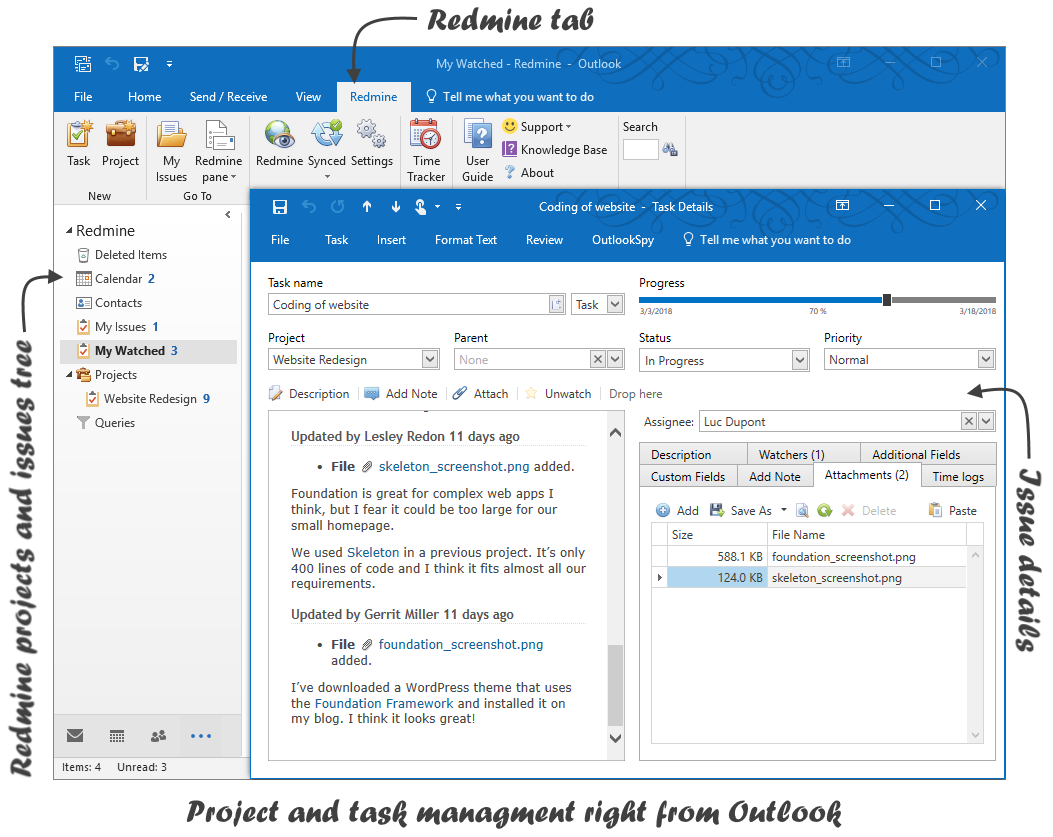Create a new Task from the ribbon
This screenshot has height=837, width=1053.
pyautogui.click(x=79, y=143)
